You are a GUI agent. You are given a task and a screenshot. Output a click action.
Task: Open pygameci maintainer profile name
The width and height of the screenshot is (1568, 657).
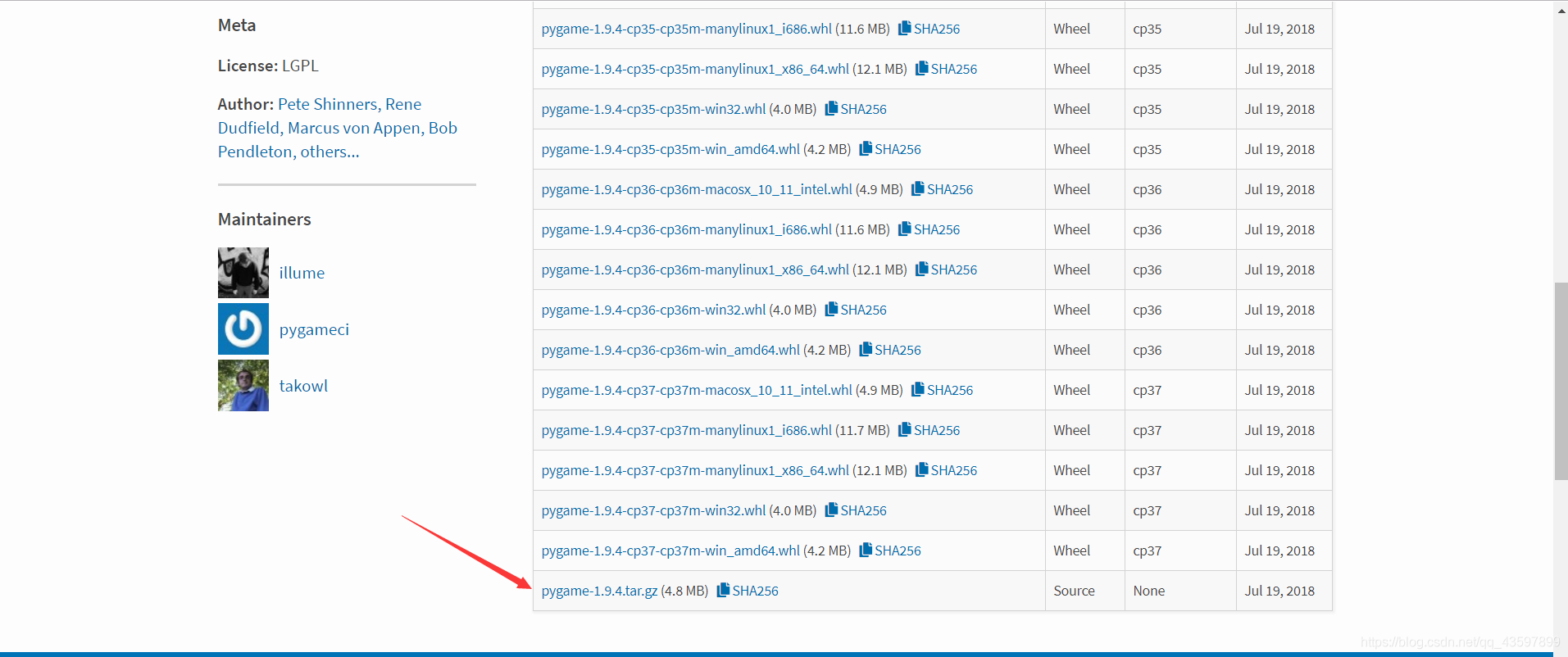click(x=314, y=329)
